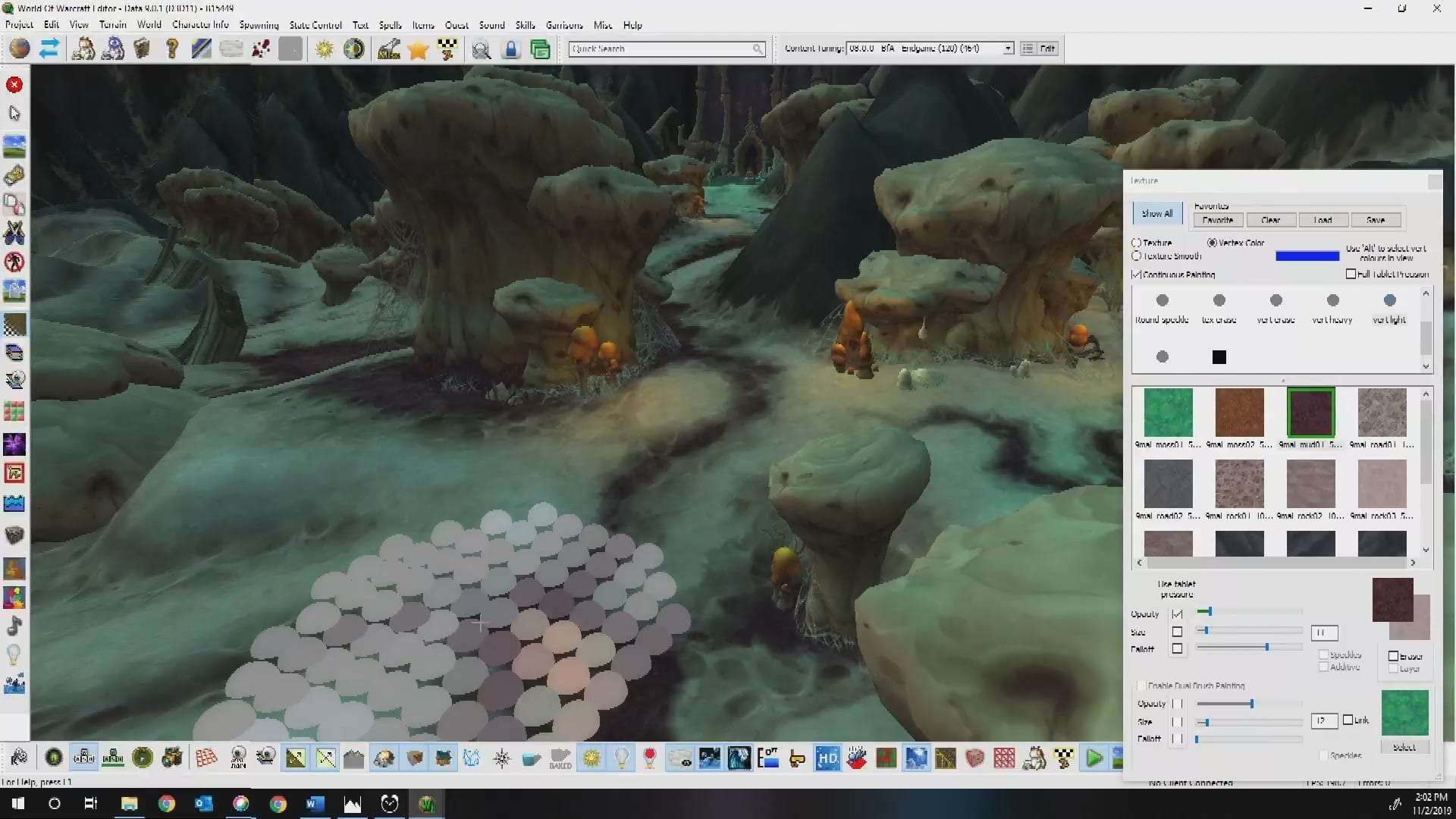Image resolution: width=1456 pixels, height=819 pixels.
Task: Select the Texture Smooth radio button
Action: coord(1136,256)
